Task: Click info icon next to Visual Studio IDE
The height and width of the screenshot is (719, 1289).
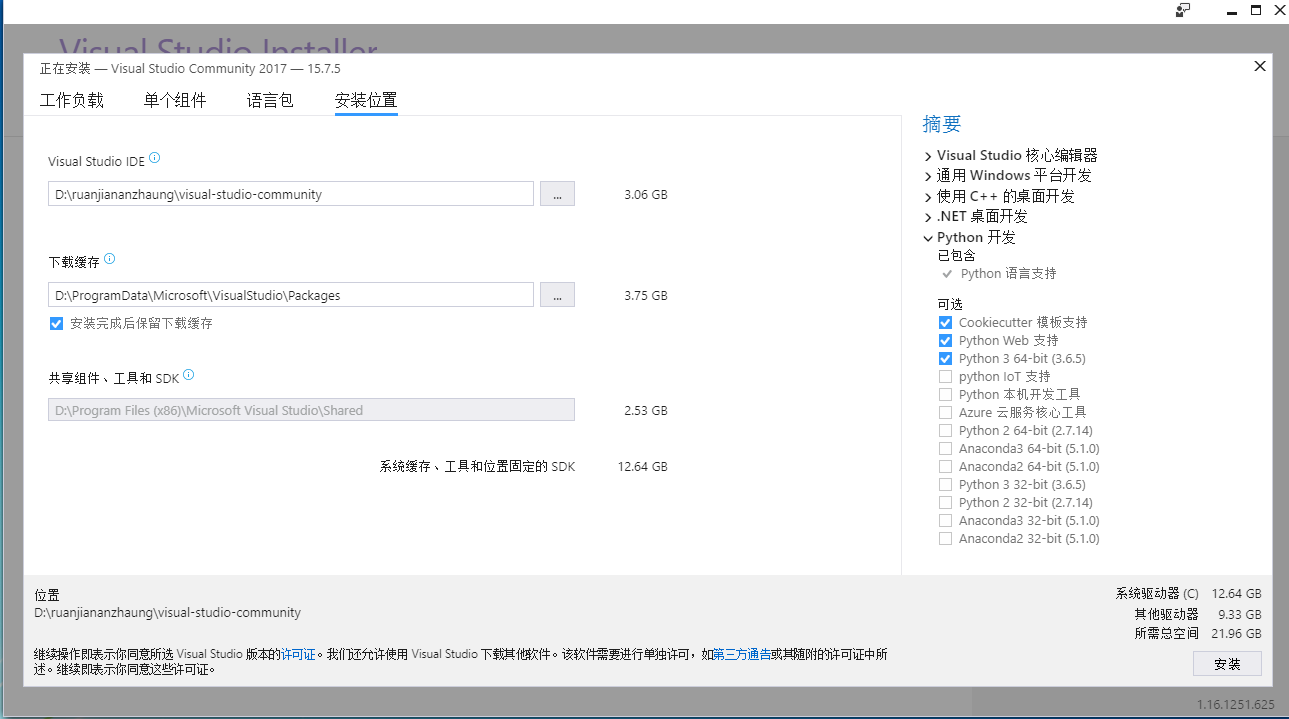Action: click(155, 158)
